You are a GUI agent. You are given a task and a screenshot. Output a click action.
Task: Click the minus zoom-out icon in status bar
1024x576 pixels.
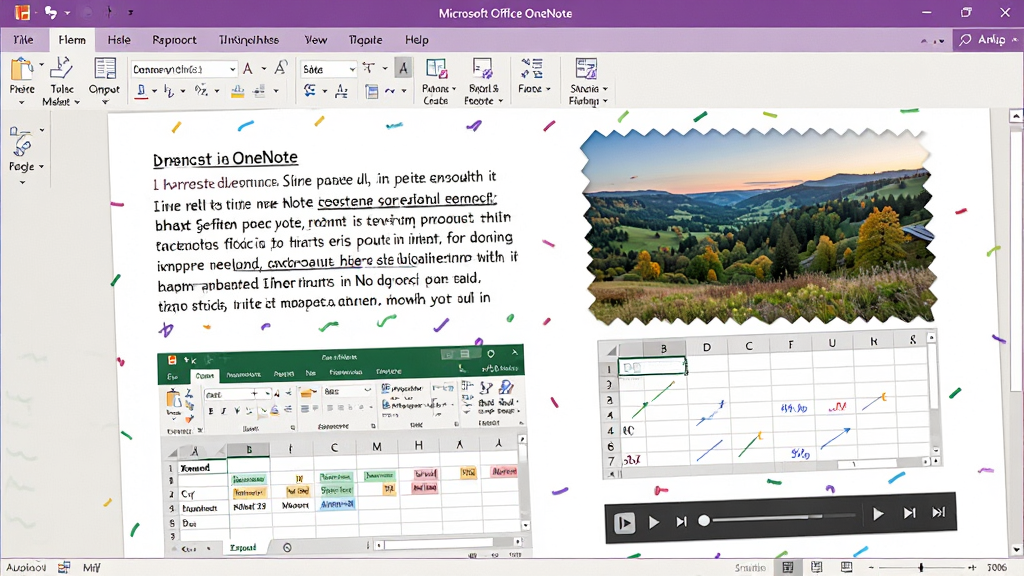[871, 568]
